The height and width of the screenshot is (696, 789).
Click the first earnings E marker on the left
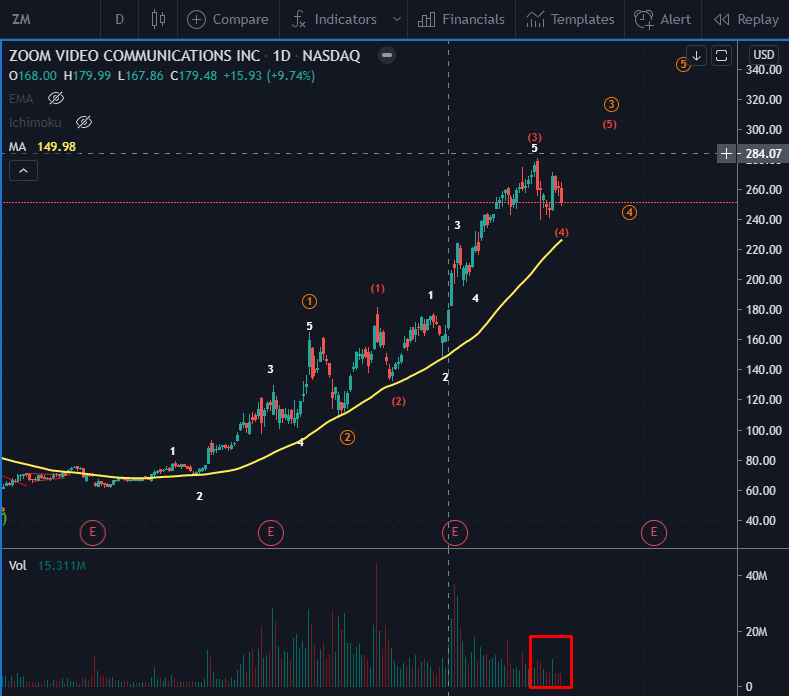point(93,532)
